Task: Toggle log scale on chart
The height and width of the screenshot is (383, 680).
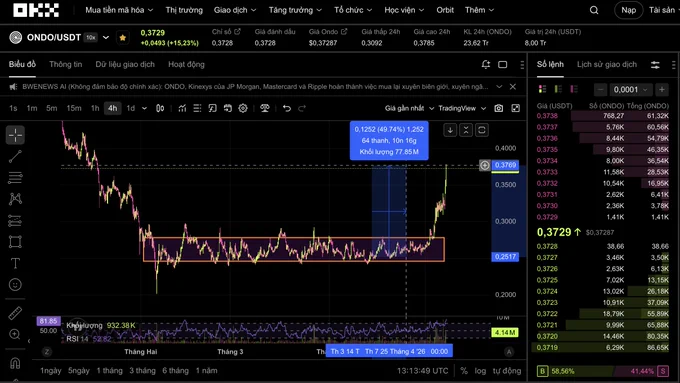Action: click(x=480, y=371)
